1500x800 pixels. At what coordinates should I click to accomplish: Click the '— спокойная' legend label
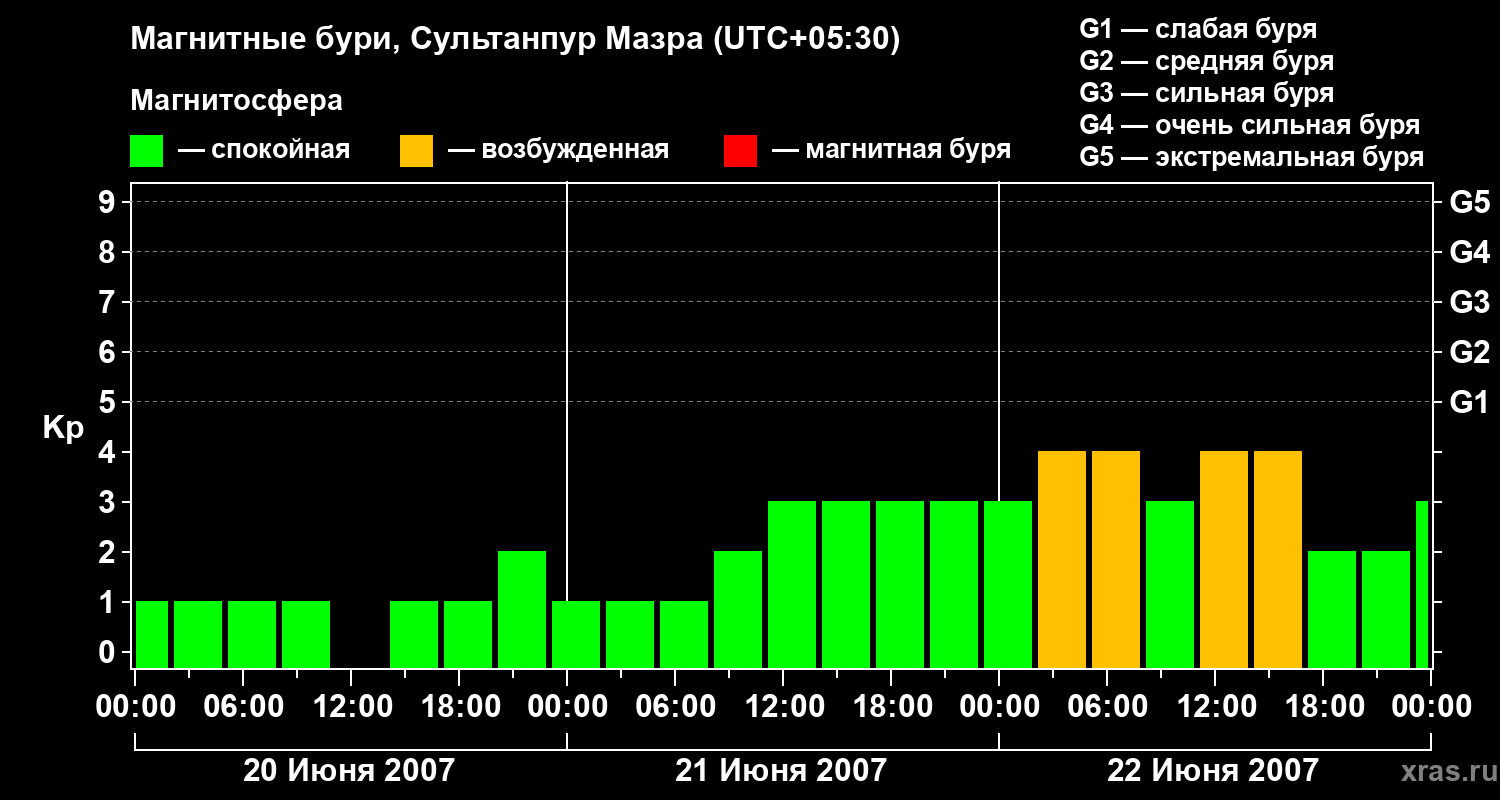(264, 151)
